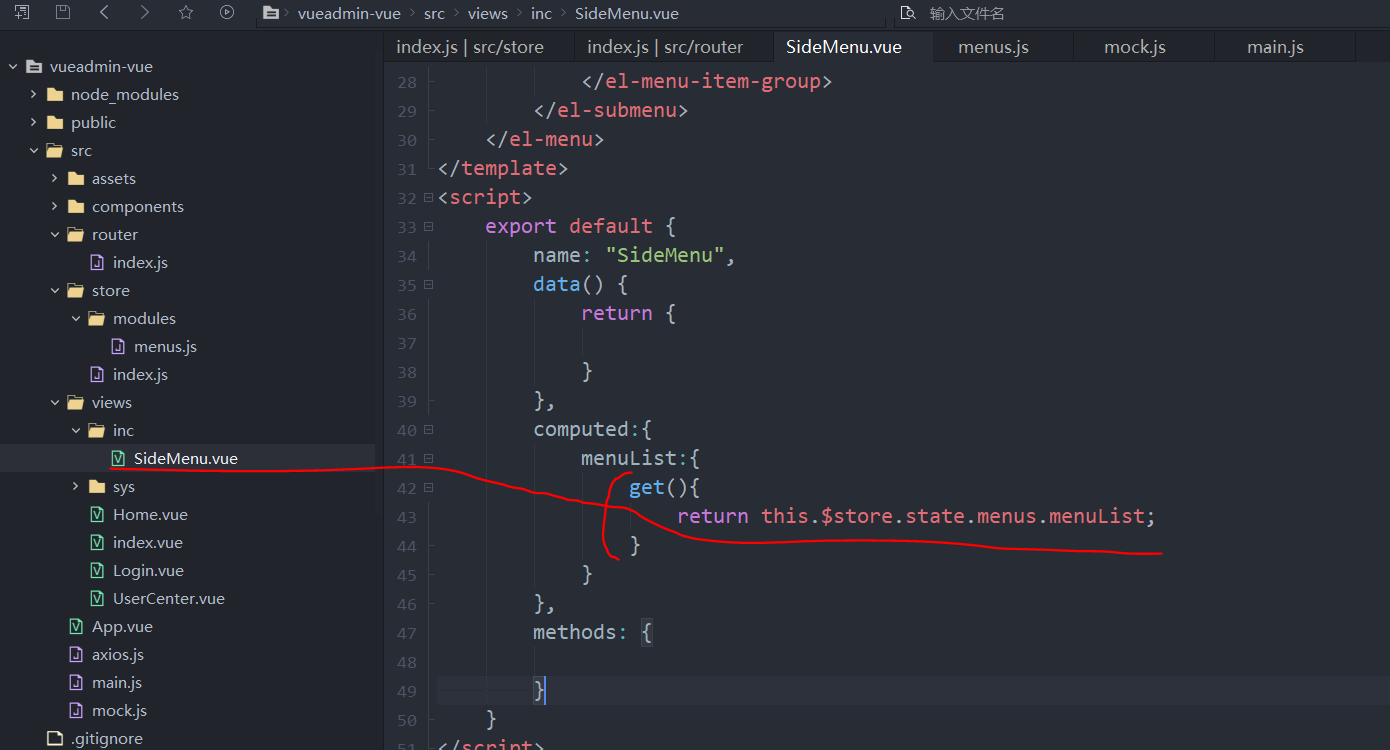
Task: Collapse the store folder chevron
Action: point(55,291)
